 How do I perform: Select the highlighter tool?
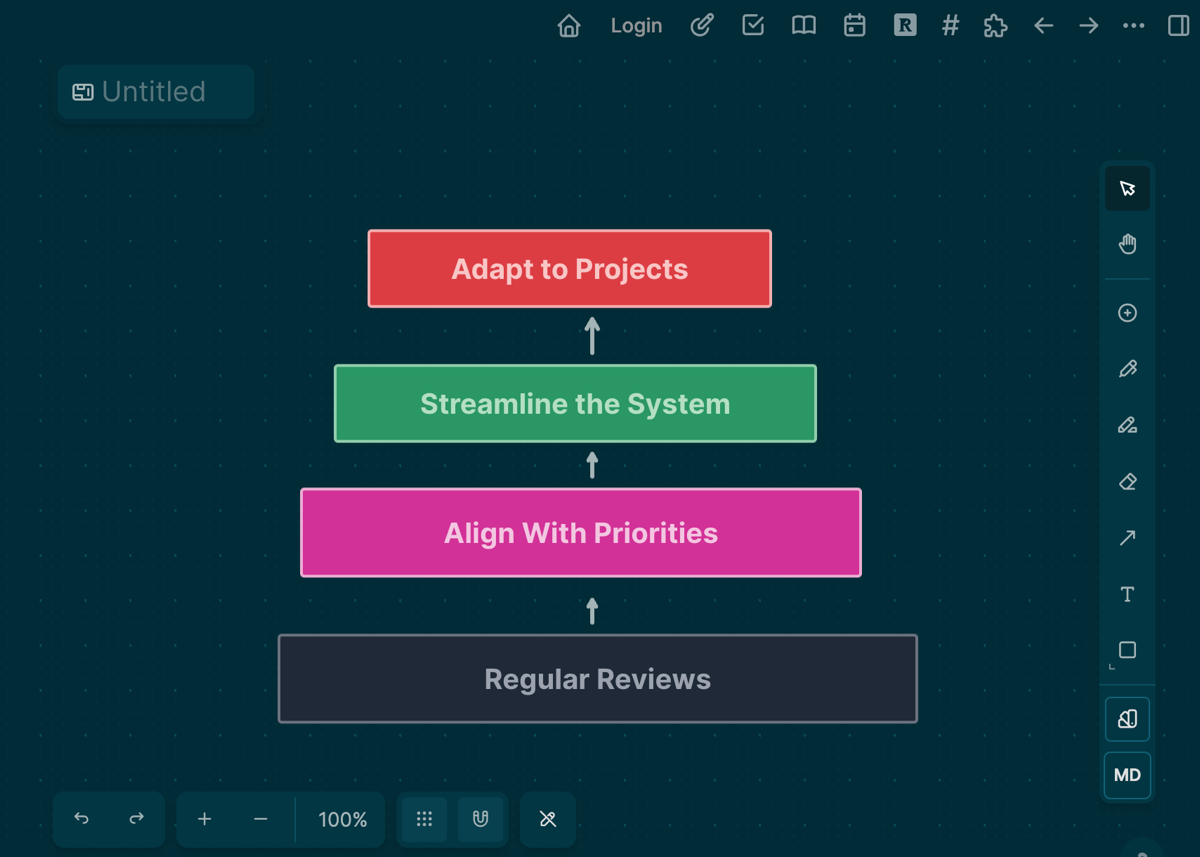(x=1127, y=425)
